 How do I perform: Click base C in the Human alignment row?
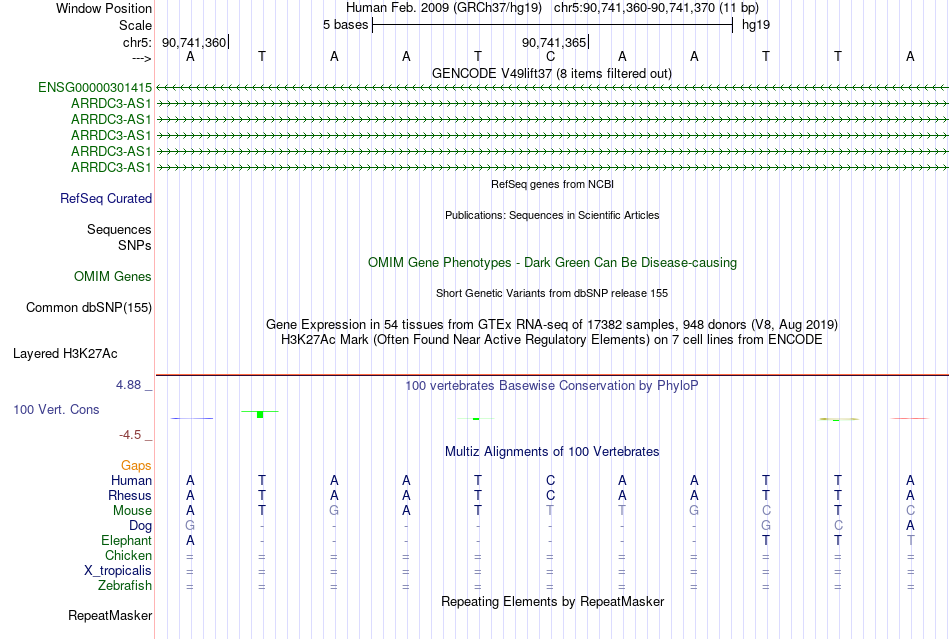(550, 480)
